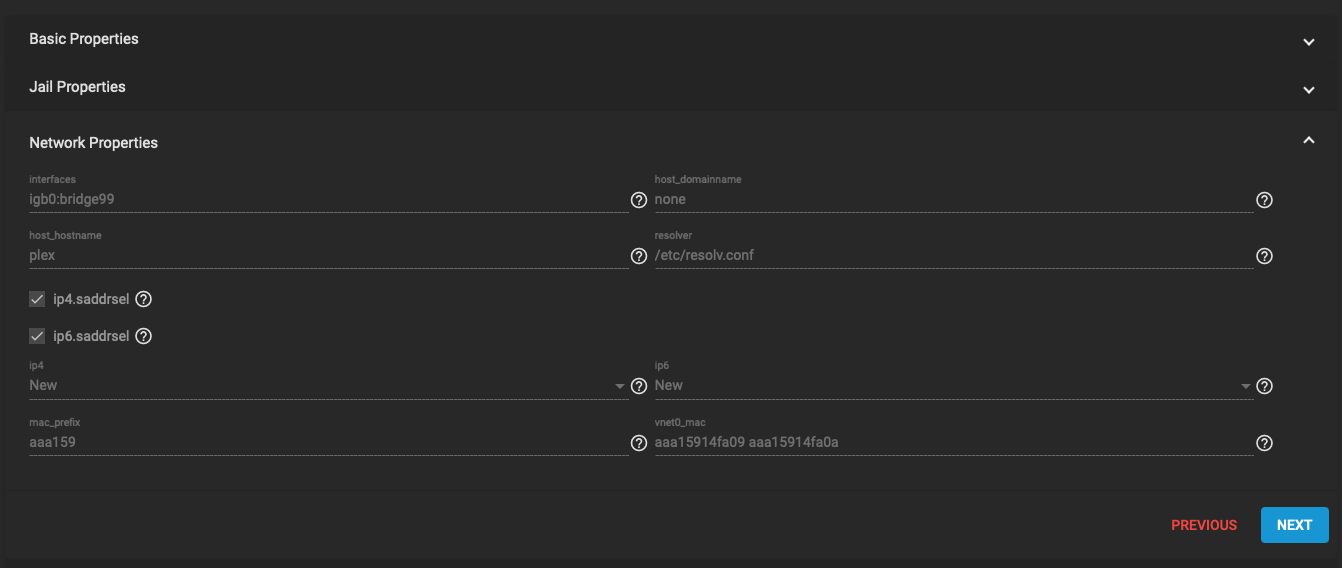Open help icon for interfaces field
The height and width of the screenshot is (568, 1342).
639,200
